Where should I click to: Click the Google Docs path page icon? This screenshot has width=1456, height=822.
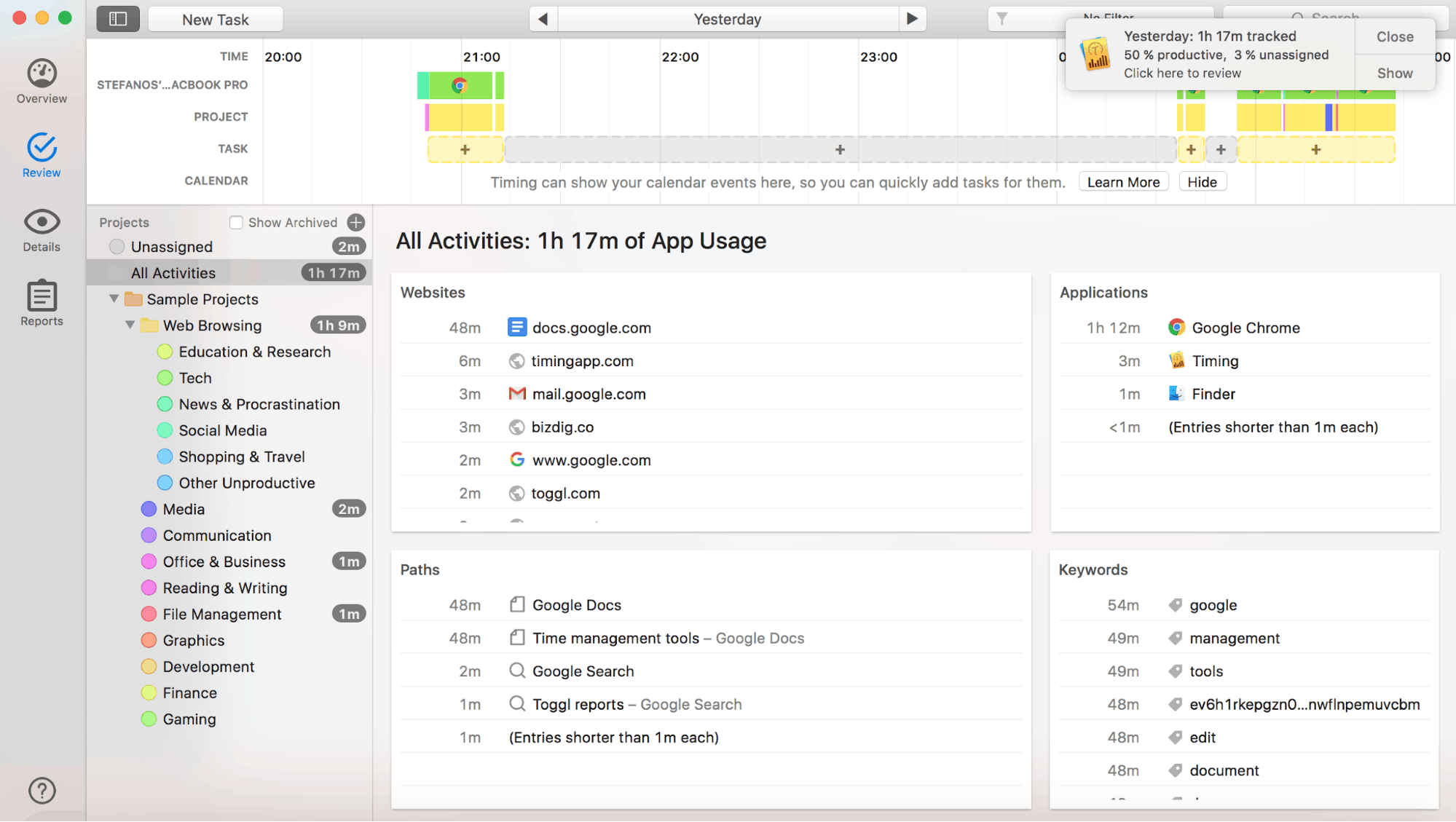(x=517, y=604)
